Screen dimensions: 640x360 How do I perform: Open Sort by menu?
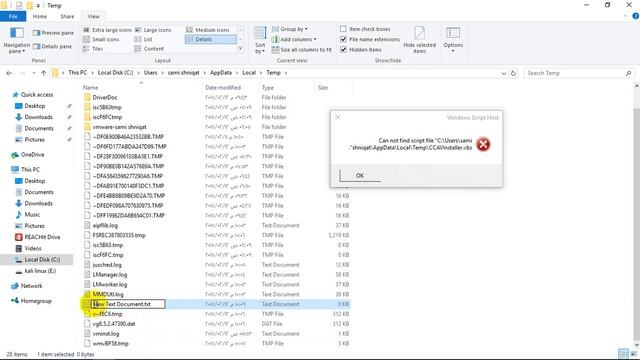click(x=260, y=40)
